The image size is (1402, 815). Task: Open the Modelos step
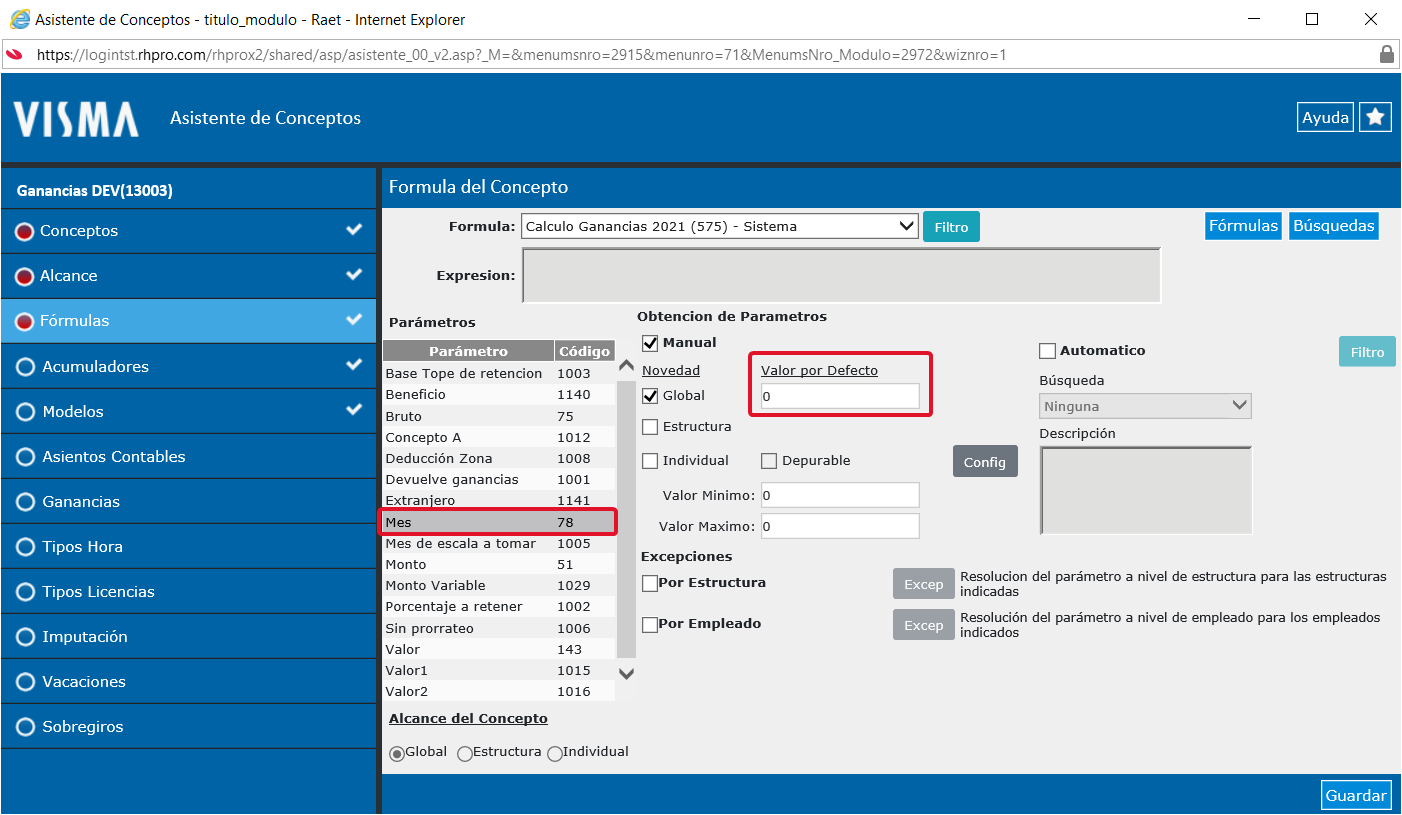(189, 411)
